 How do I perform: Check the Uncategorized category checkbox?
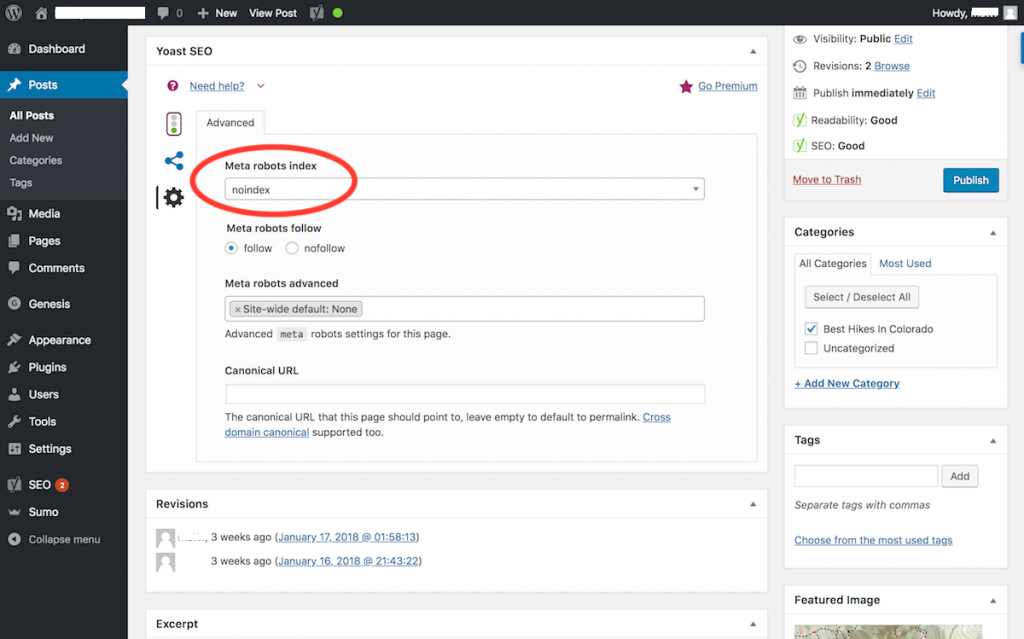pyautogui.click(x=811, y=348)
